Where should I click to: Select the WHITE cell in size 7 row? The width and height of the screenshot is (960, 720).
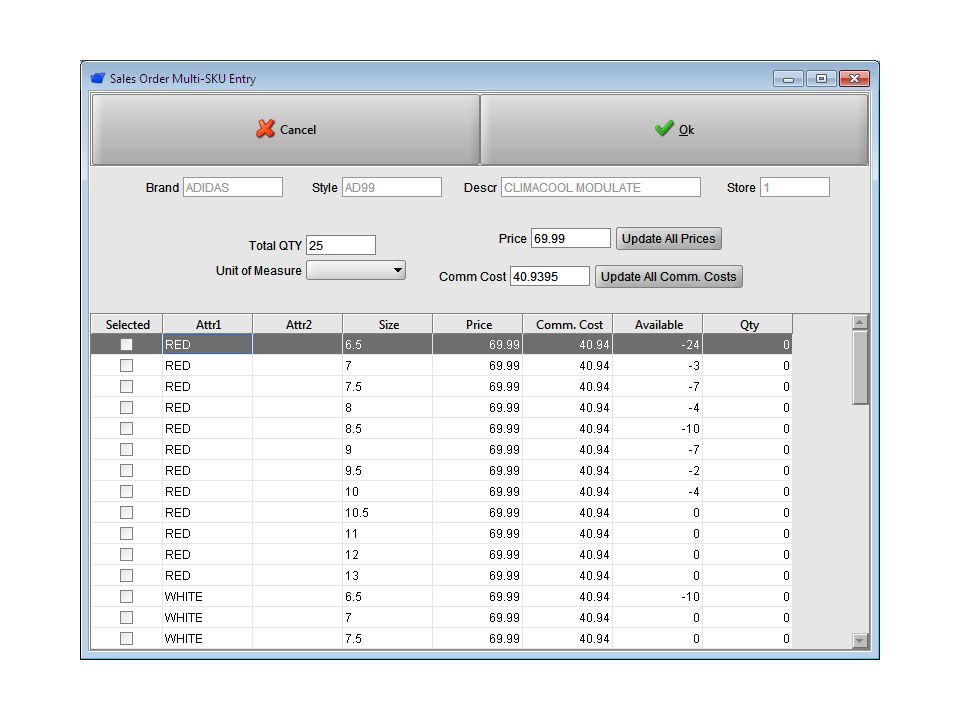click(x=208, y=618)
